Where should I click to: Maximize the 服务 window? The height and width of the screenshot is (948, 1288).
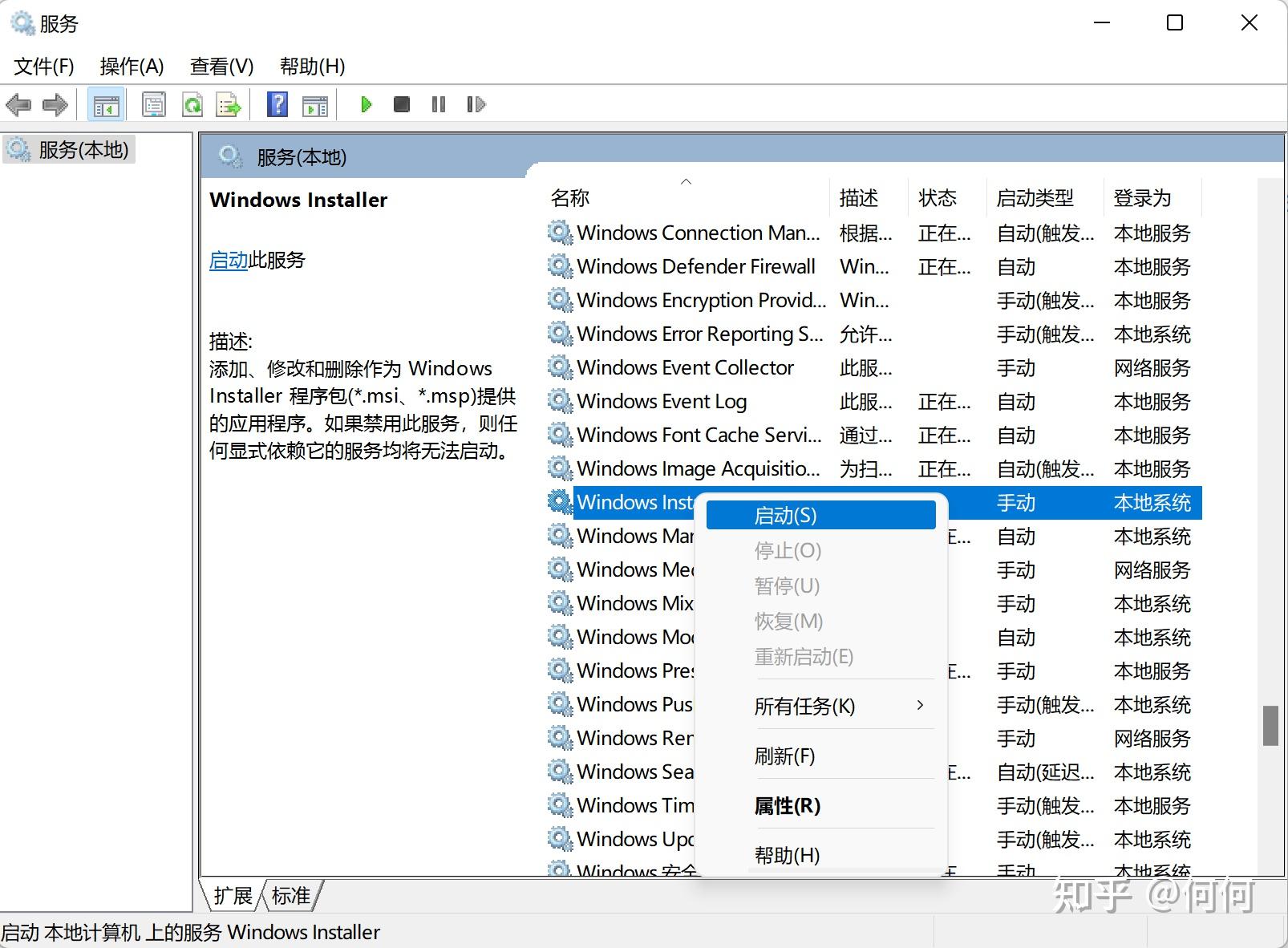click(1175, 23)
